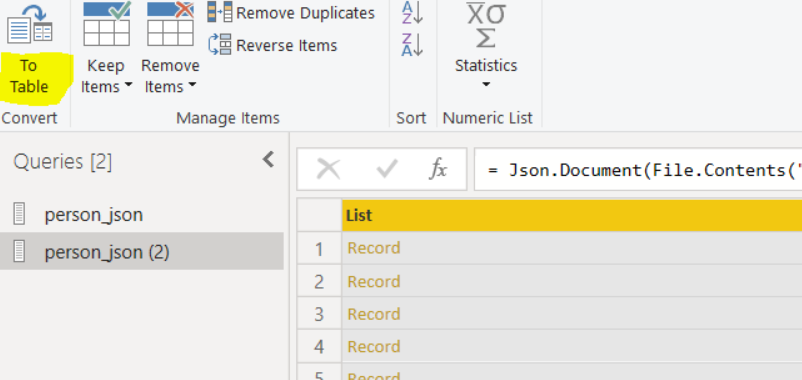Open the Record in row 1
802x380 pixels.
374,248
